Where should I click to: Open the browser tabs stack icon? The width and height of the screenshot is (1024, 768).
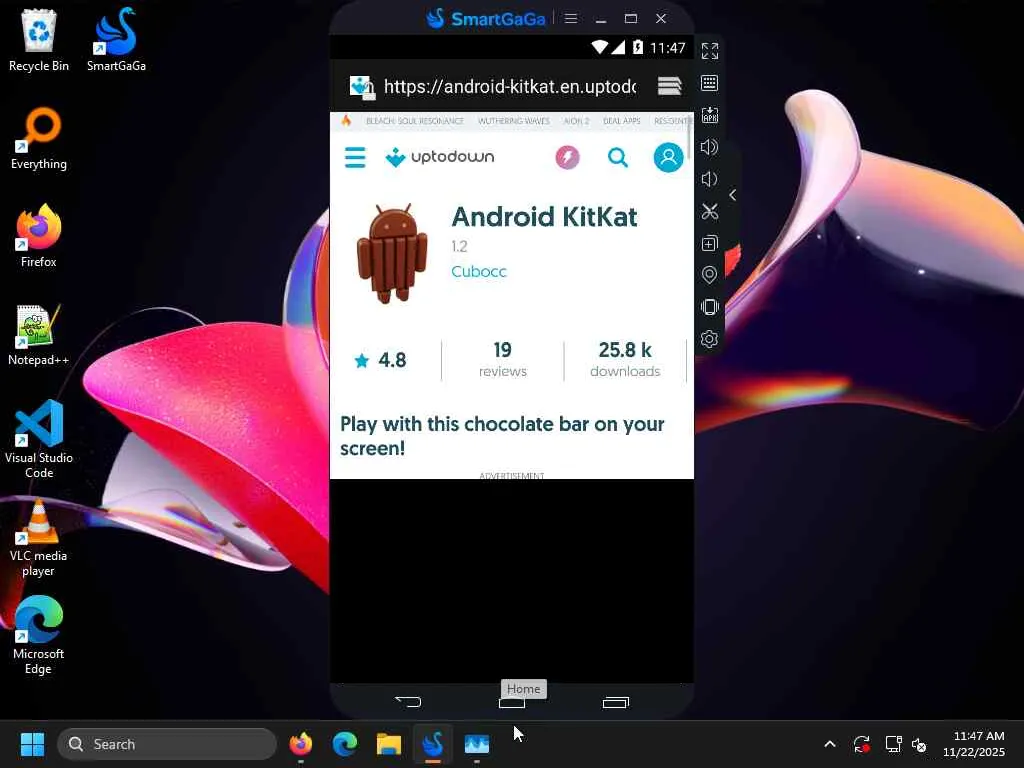click(x=669, y=86)
